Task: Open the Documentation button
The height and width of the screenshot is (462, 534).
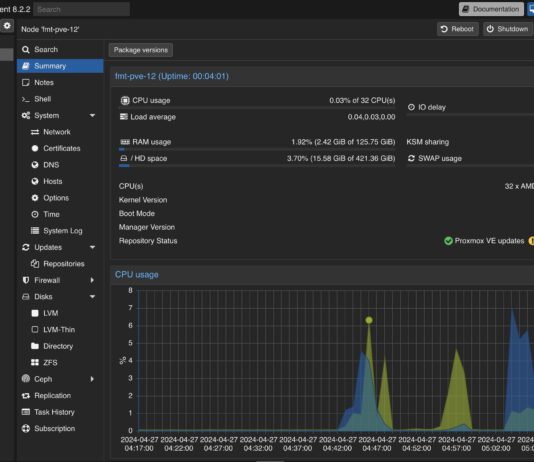Action: 491,10
